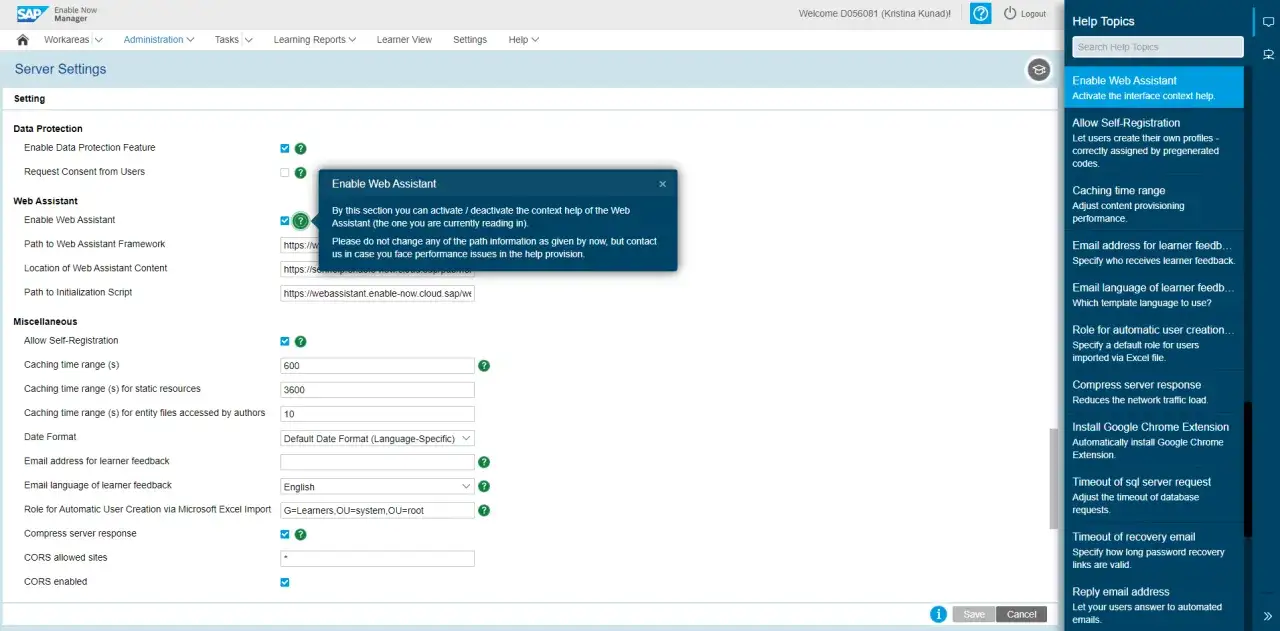Open the Caching time range help topic
The image size is (1280, 631).
(x=1154, y=204)
